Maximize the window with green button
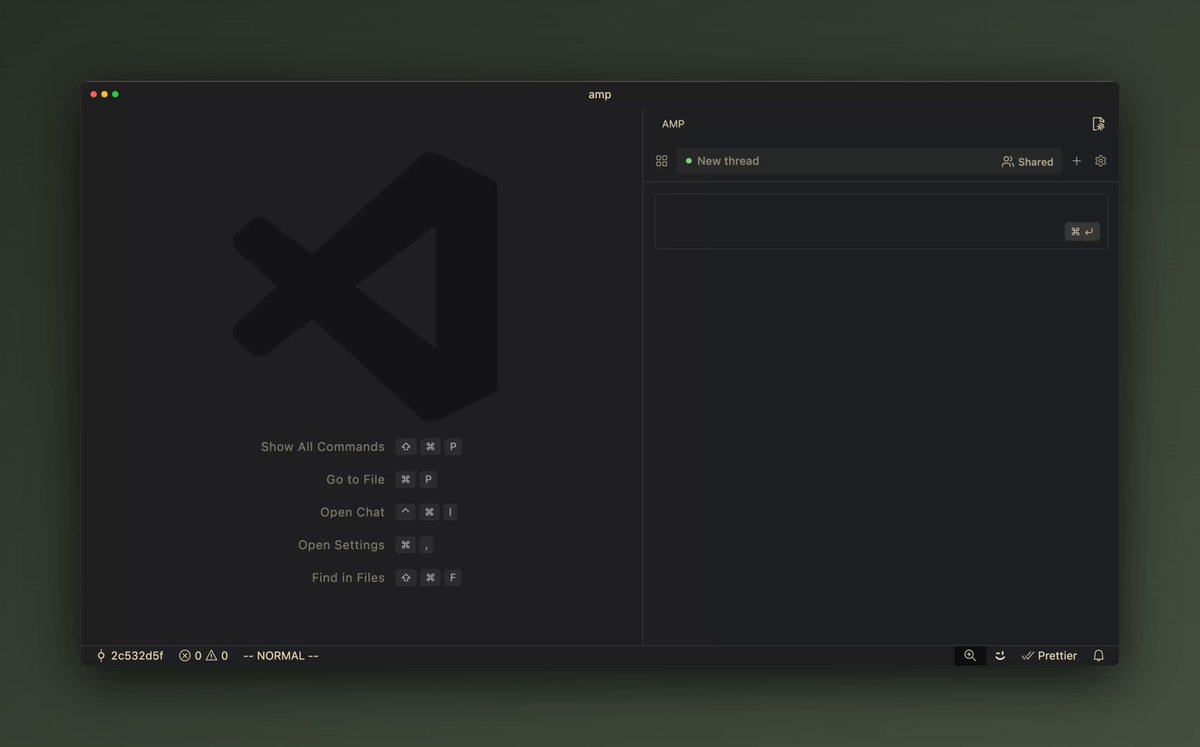 pos(115,94)
